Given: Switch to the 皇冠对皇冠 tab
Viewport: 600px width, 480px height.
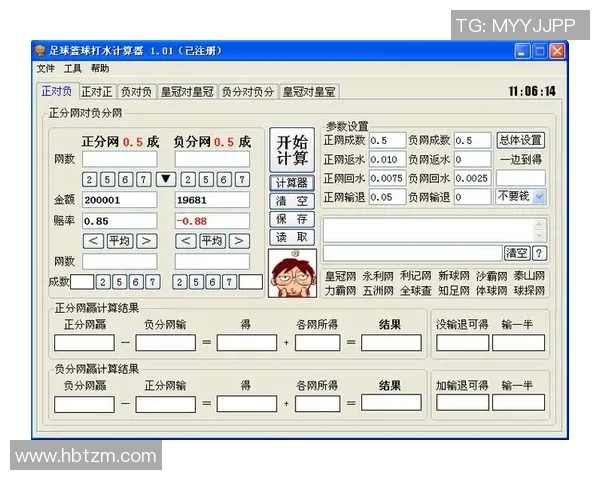Looking at the screenshot, I should [x=187, y=92].
